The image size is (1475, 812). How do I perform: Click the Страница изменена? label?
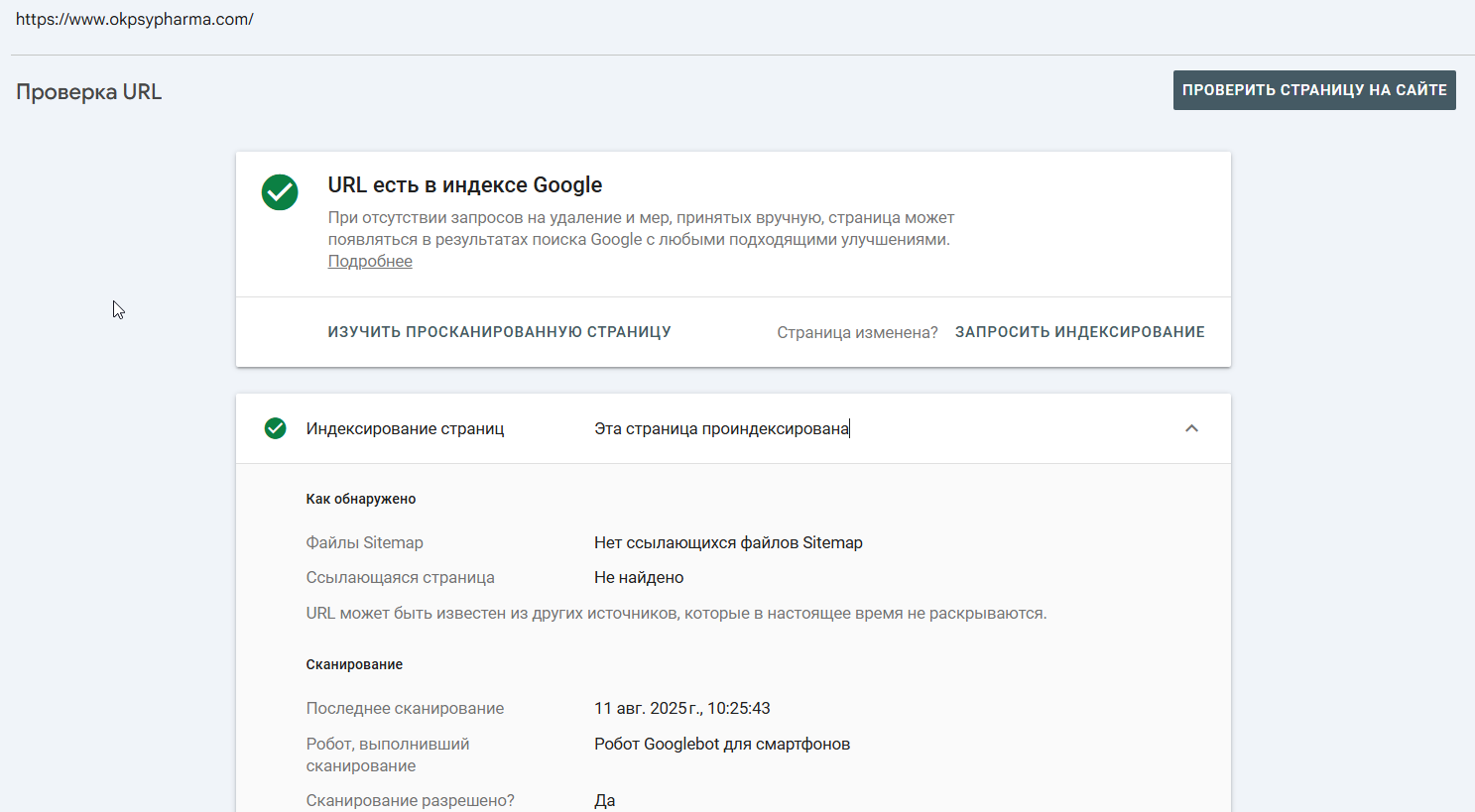(857, 333)
